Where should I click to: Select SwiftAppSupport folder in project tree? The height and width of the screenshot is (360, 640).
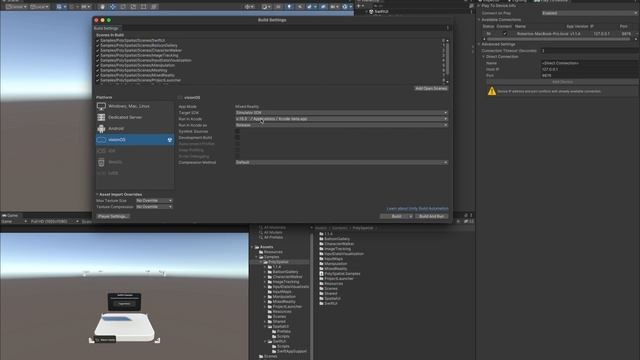pyautogui.click(x=289, y=351)
